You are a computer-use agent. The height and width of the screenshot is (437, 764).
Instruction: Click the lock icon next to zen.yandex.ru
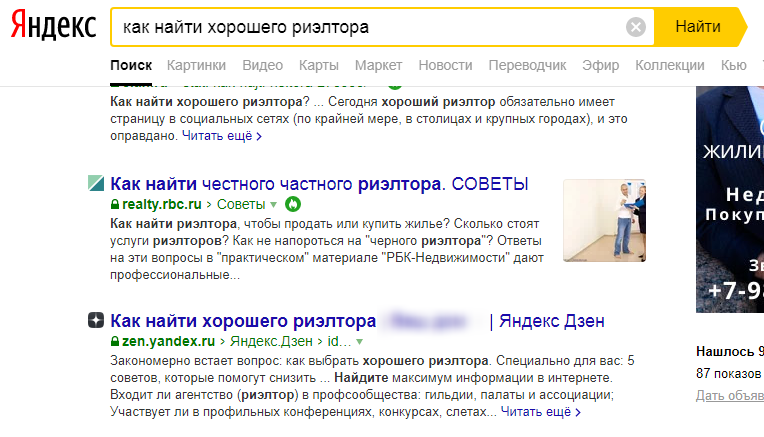pos(115,342)
